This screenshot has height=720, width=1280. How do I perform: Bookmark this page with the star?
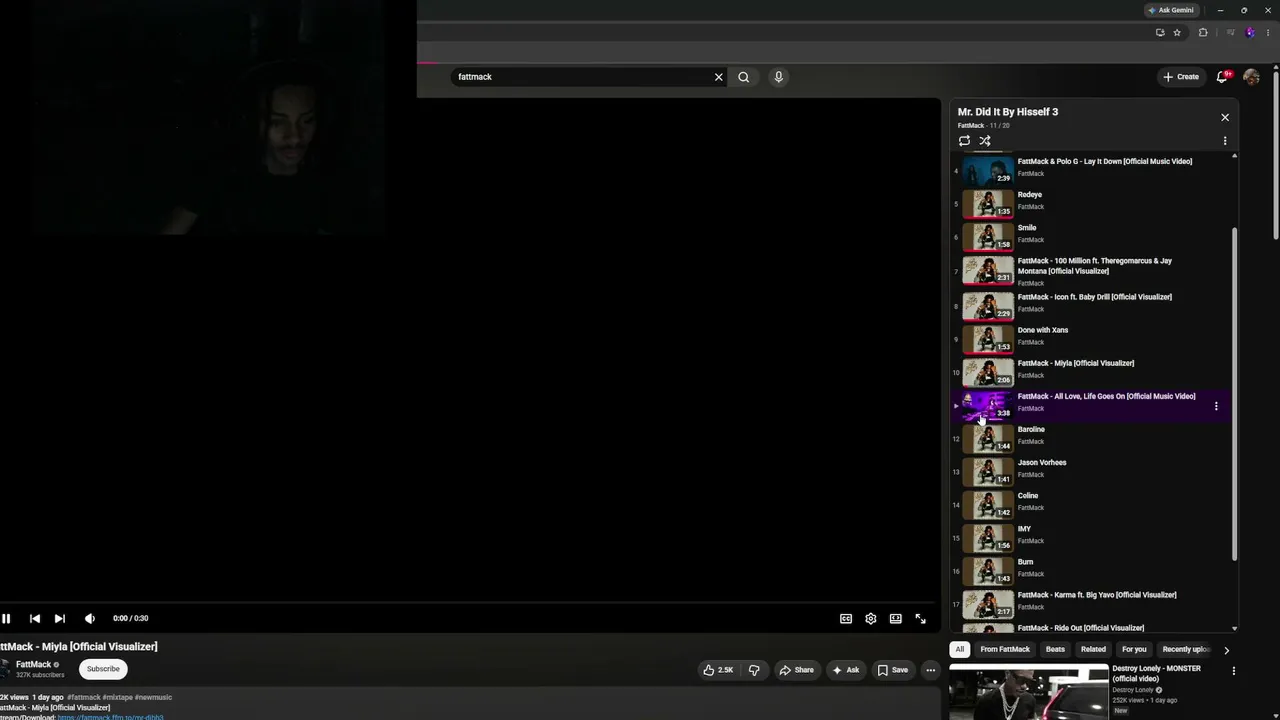coord(1177,32)
